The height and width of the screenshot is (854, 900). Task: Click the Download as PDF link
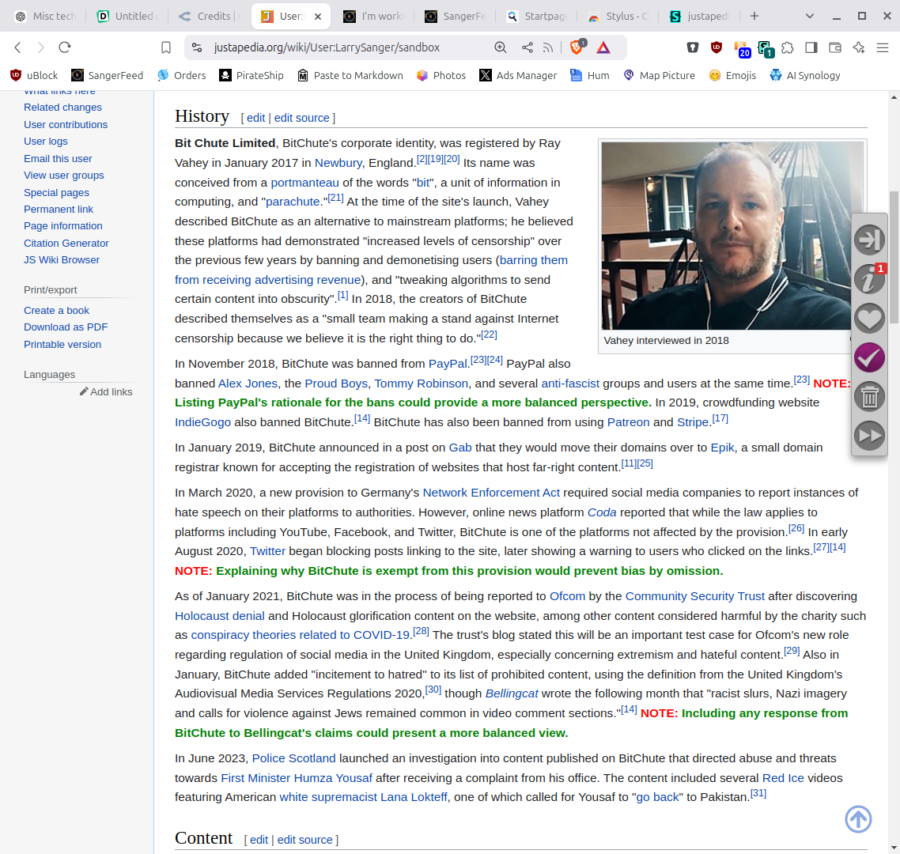65,327
